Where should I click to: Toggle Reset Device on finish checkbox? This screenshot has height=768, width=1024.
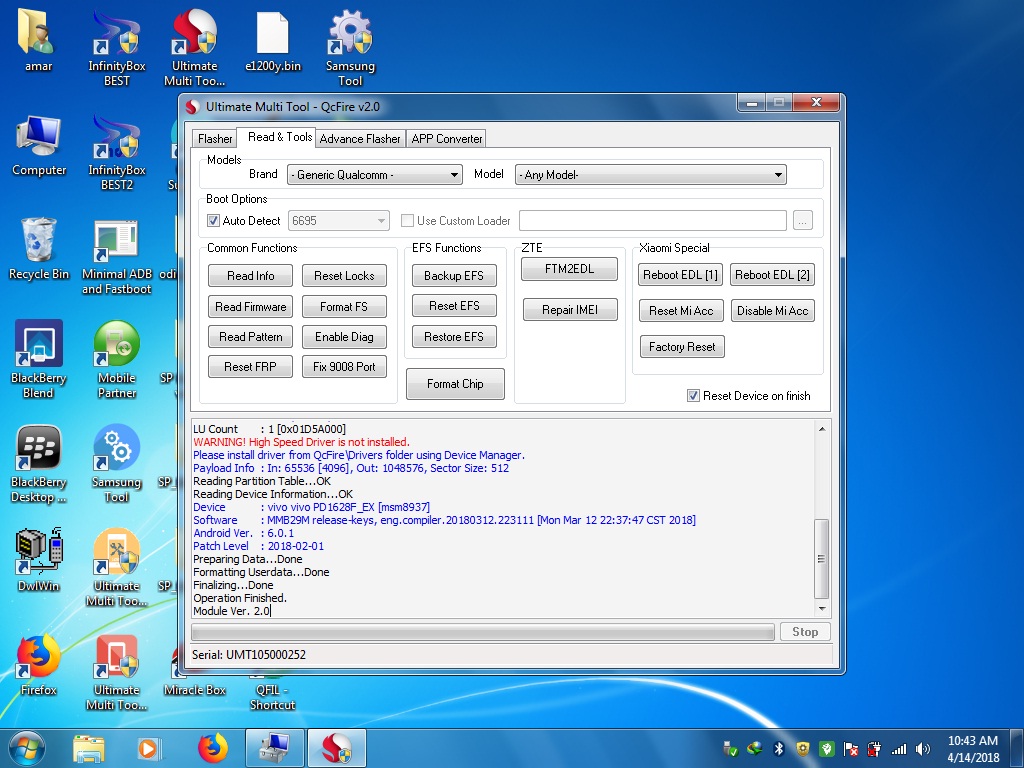(693, 396)
